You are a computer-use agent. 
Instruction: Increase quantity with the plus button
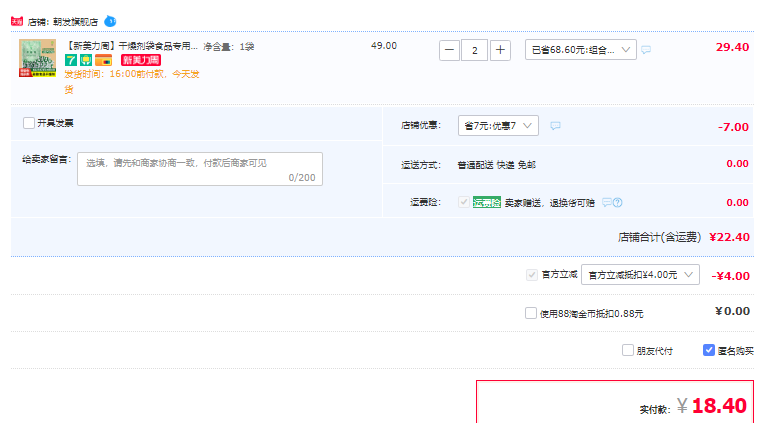coord(500,50)
